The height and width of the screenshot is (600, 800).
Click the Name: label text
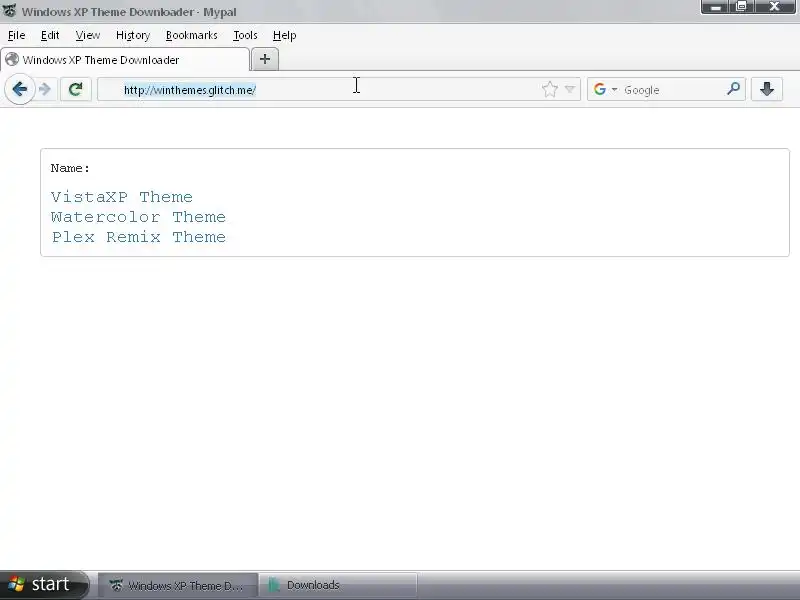pos(70,168)
